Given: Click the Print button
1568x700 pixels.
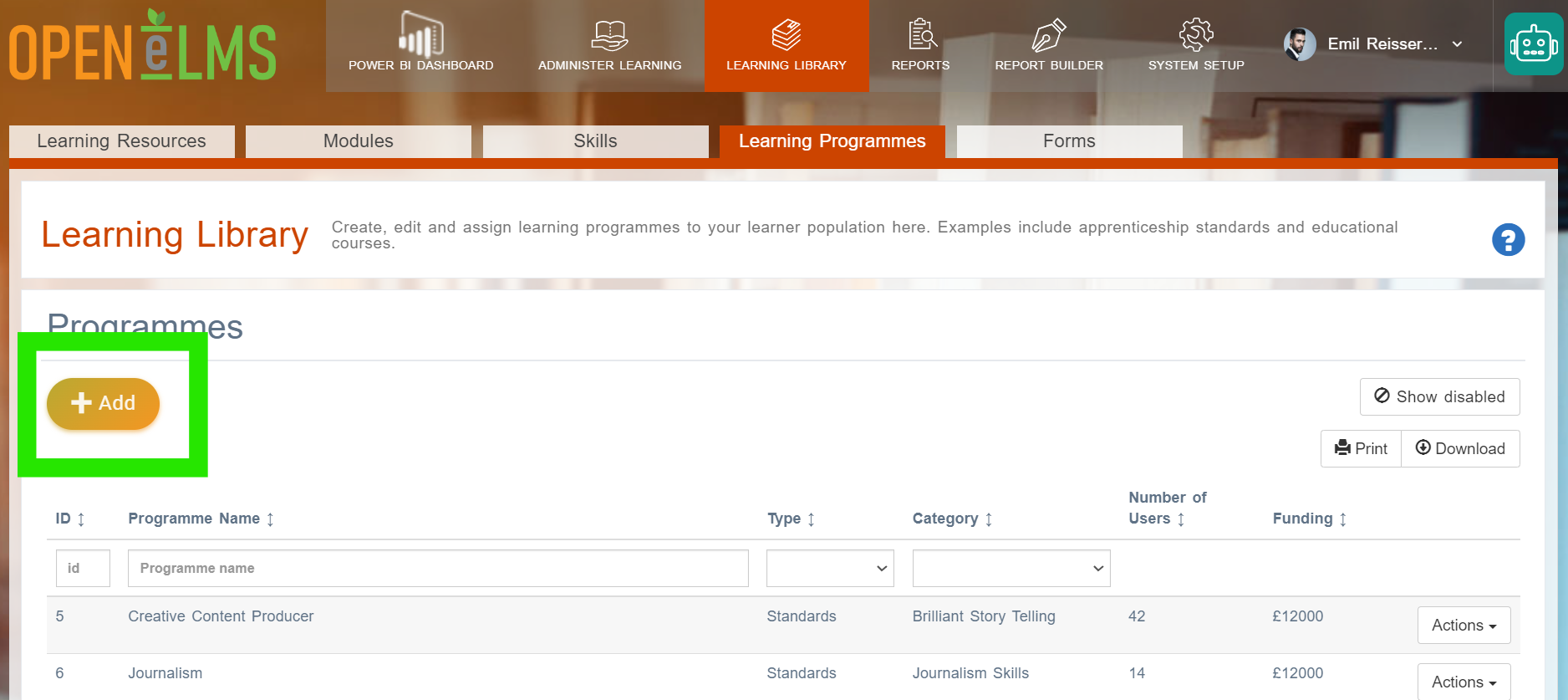Looking at the screenshot, I should 1361,448.
